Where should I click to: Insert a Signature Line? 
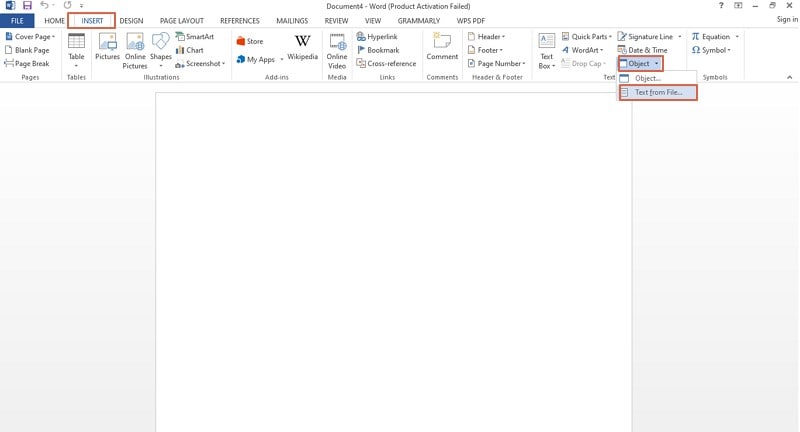[645, 37]
